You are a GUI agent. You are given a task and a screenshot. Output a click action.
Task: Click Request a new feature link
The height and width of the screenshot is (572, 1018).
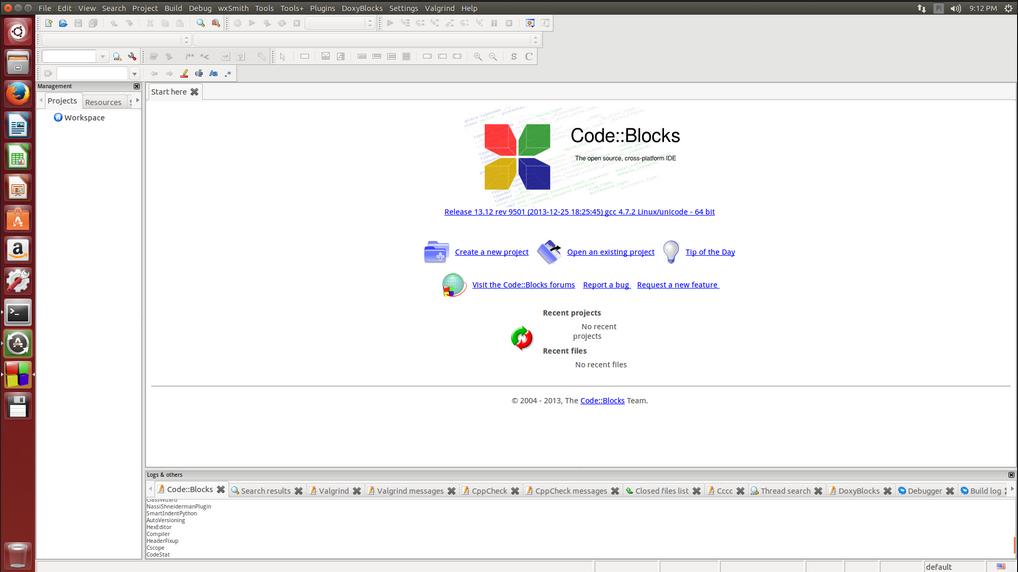(678, 284)
